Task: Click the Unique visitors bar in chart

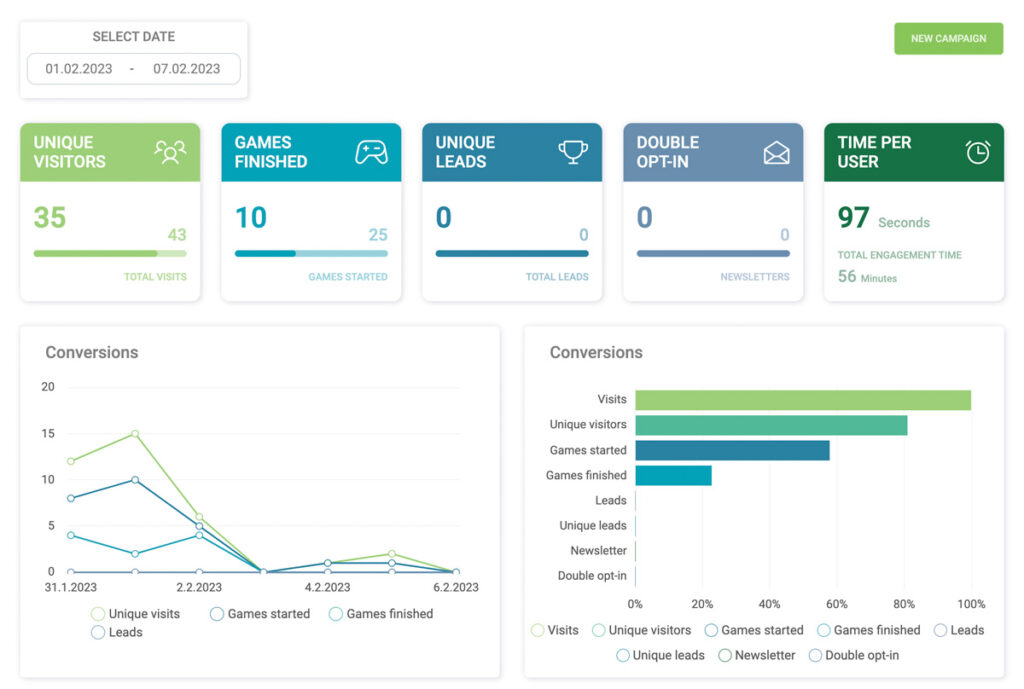Action: 771,425
